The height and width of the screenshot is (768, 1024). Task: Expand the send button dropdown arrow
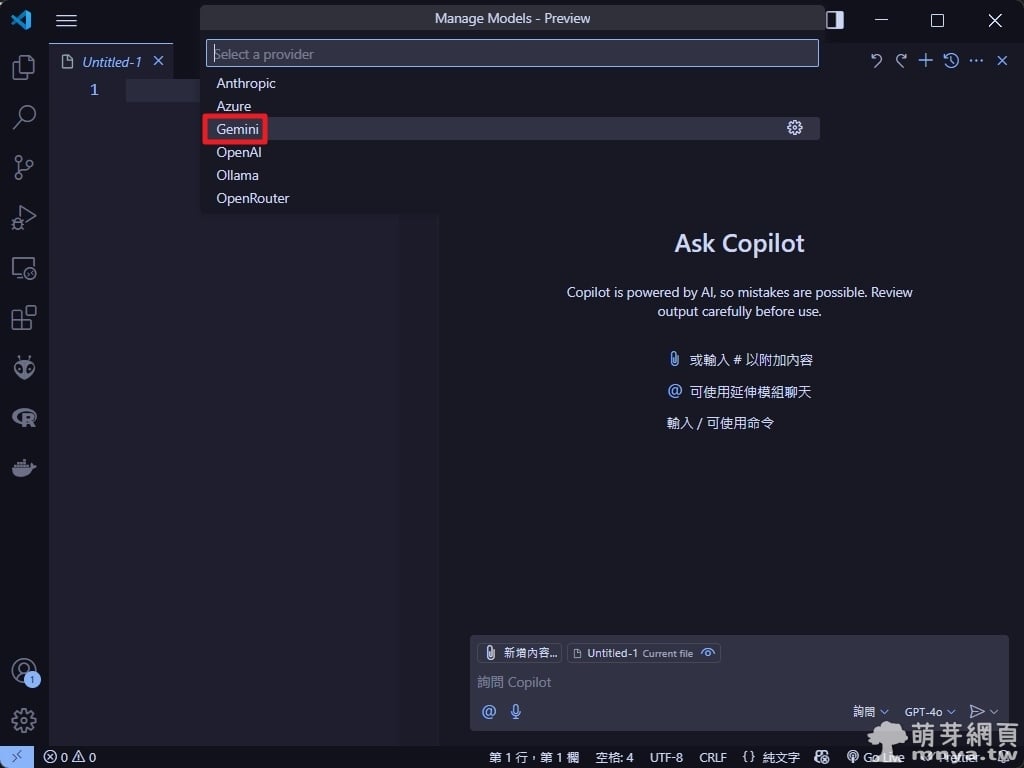[995, 712]
